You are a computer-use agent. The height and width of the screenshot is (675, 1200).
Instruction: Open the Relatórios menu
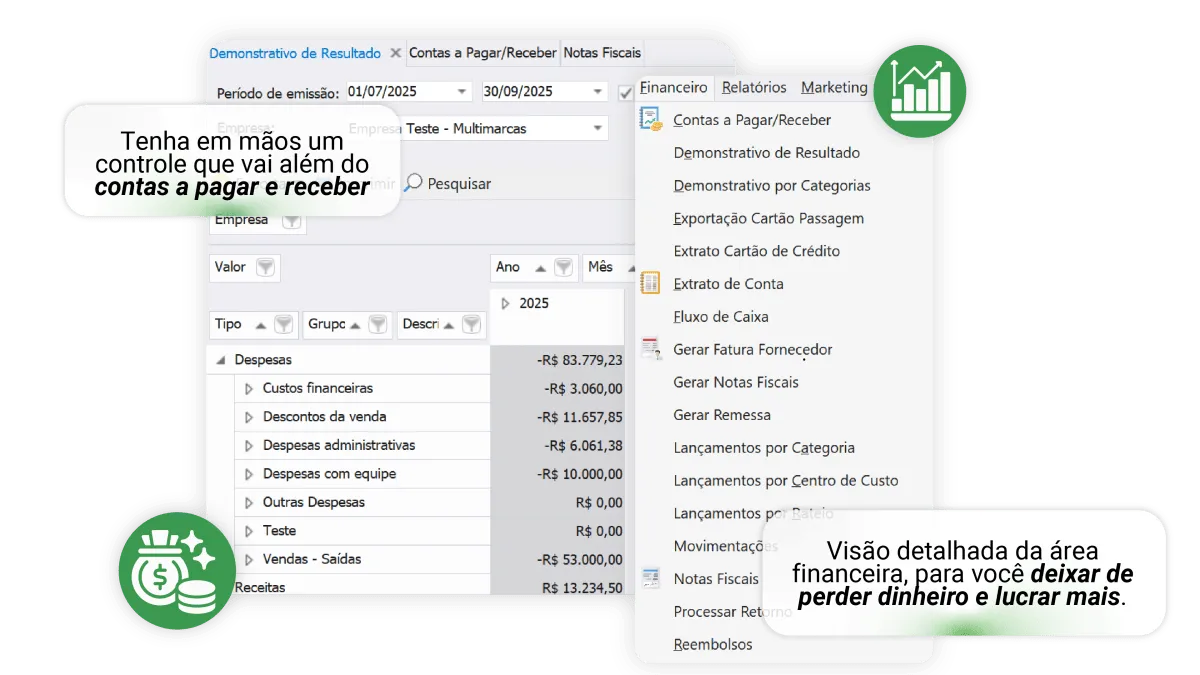click(754, 88)
